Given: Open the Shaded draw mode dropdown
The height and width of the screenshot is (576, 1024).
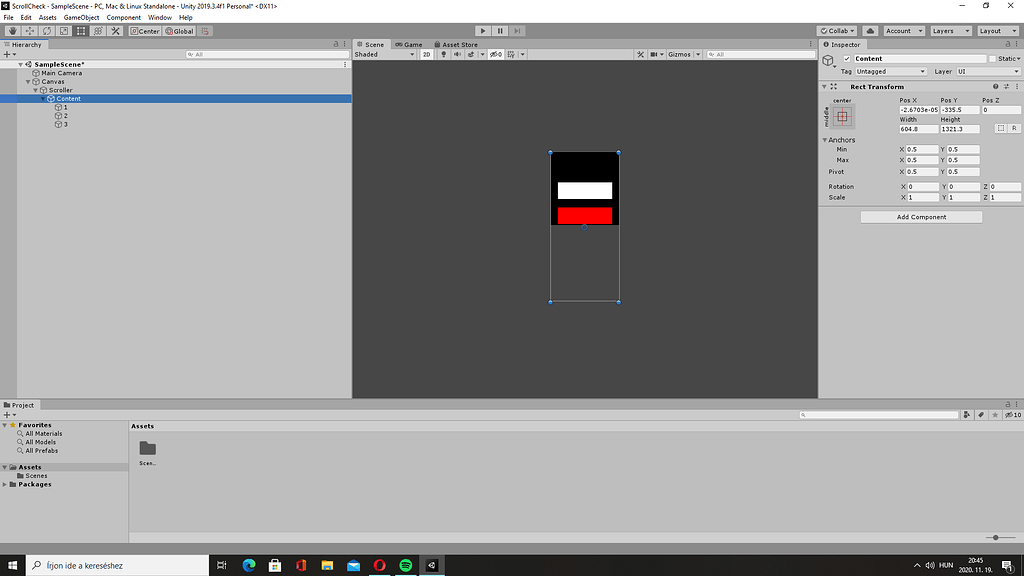Looking at the screenshot, I should (x=383, y=54).
